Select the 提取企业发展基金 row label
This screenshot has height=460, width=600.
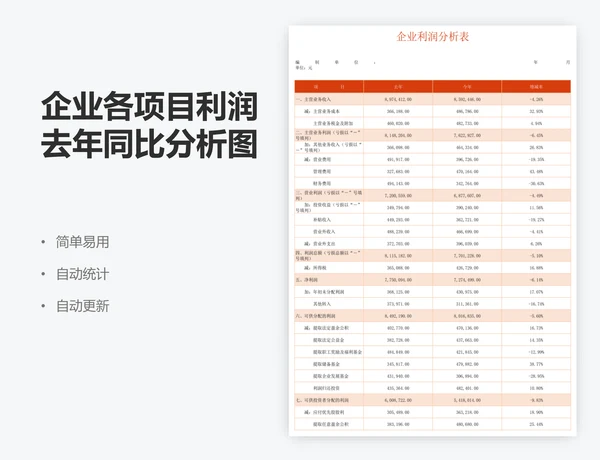[x=331, y=376]
